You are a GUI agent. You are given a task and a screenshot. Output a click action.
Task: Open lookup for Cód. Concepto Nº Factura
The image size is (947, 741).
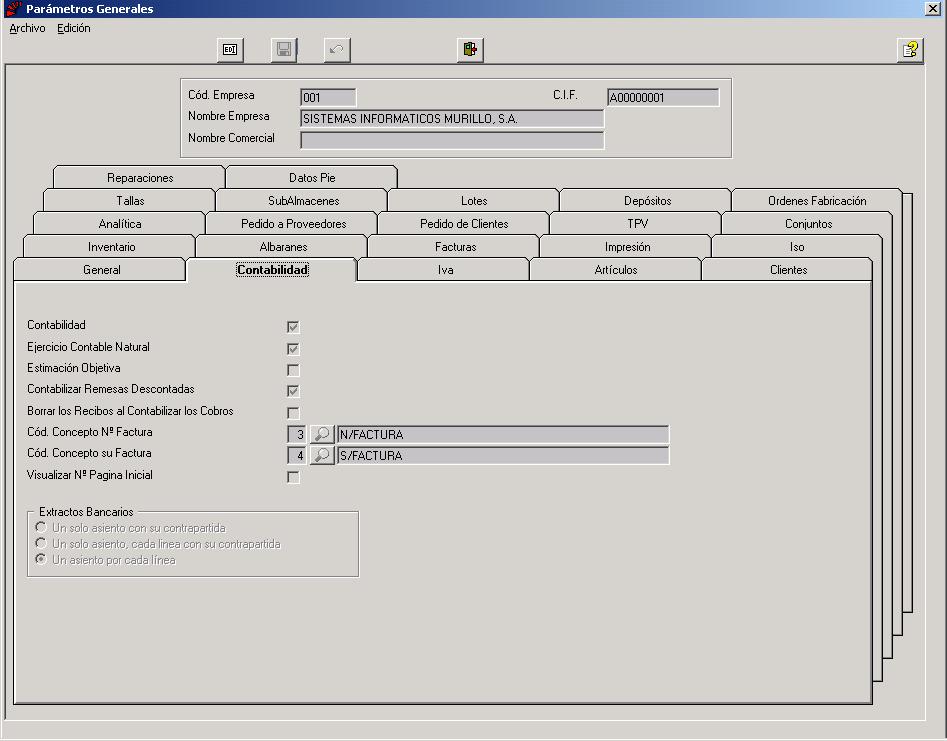tap(322, 434)
